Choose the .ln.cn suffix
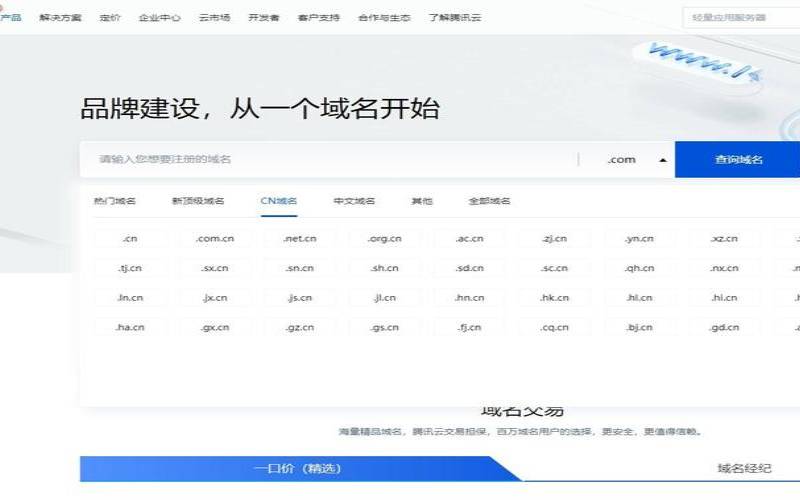 click(130, 297)
